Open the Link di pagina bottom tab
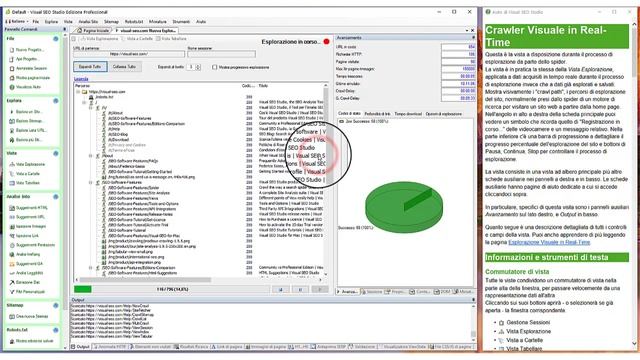Image resolution: width=640 pixels, height=360 pixels. (227, 347)
